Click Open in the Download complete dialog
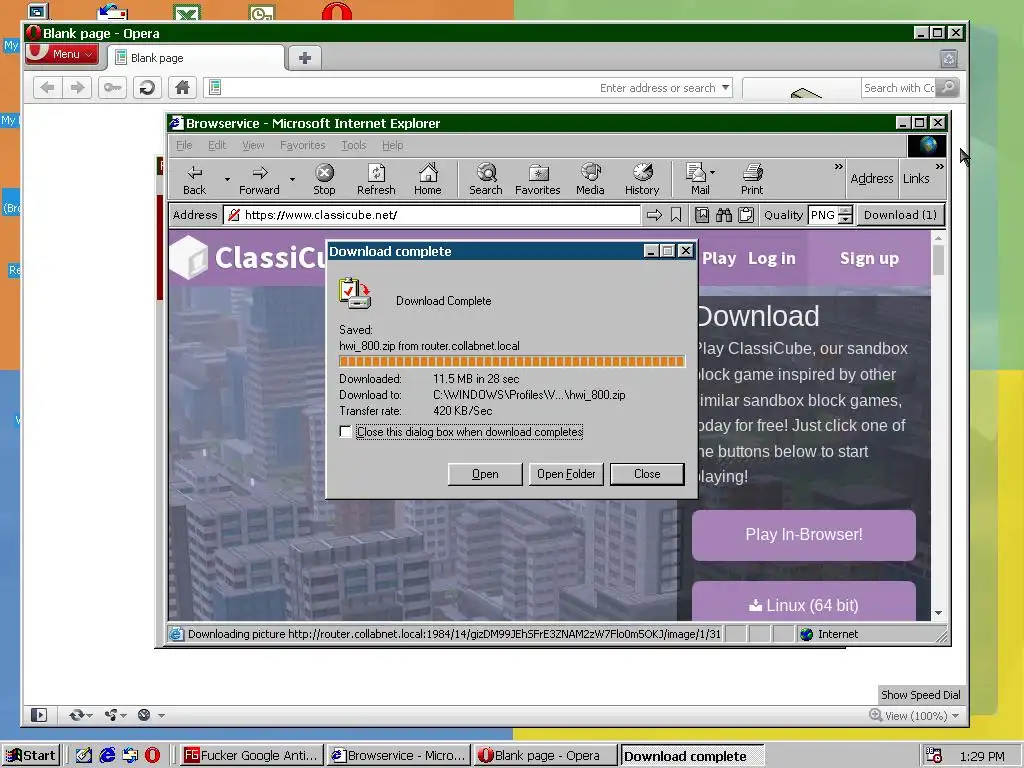Viewport: 1024px width, 768px height. pyautogui.click(x=485, y=474)
